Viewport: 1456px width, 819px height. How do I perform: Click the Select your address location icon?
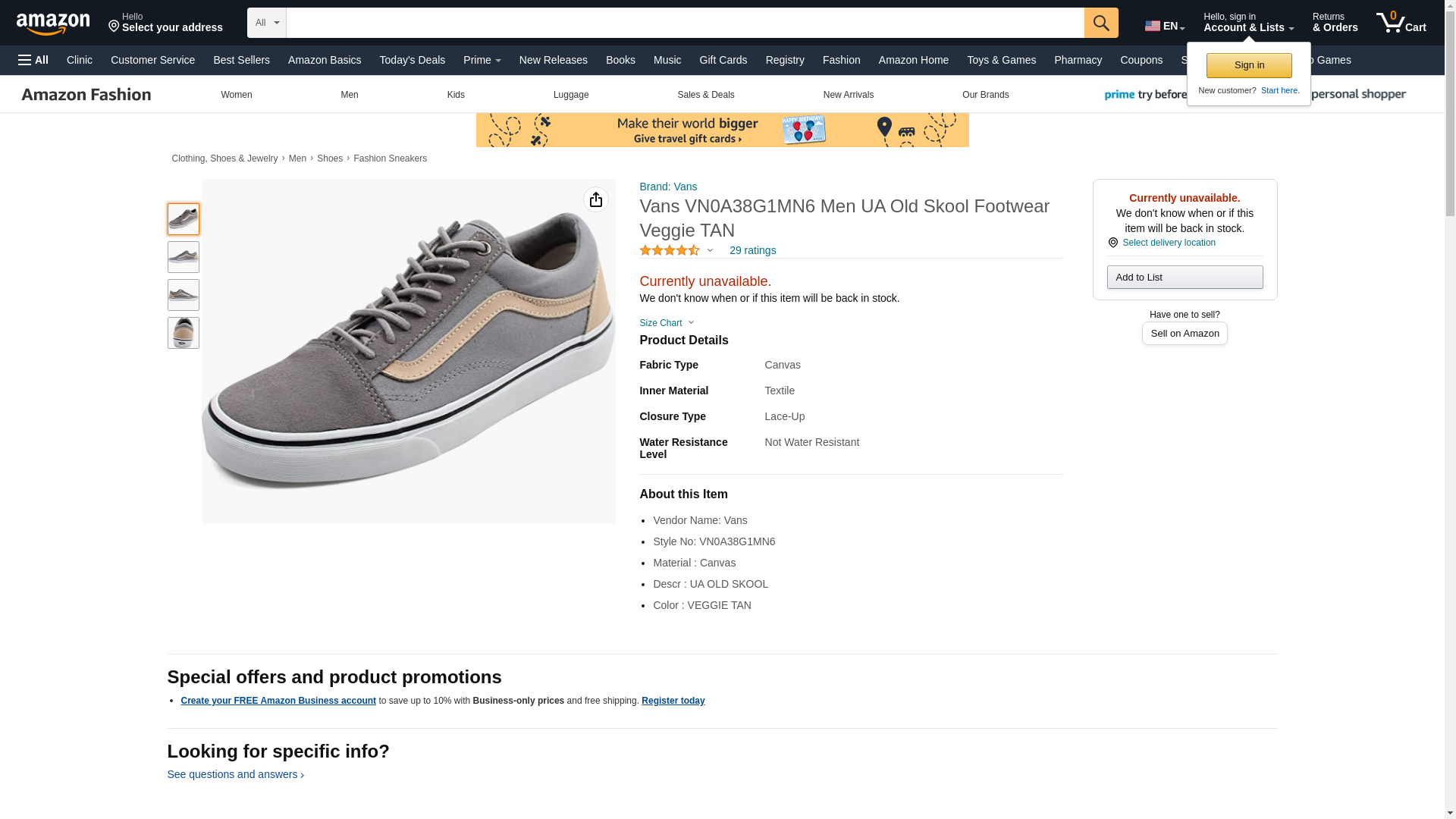(115, 27)
